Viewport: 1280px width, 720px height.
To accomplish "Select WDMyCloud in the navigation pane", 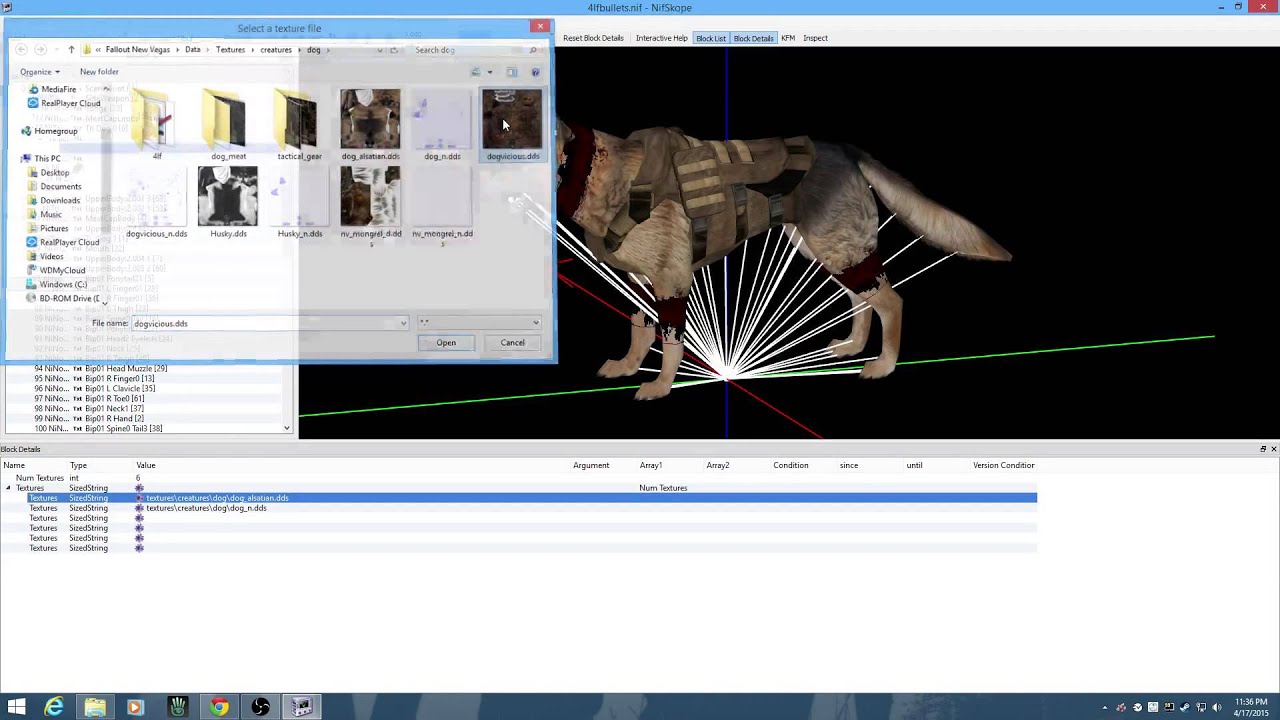I will coord(62,271).
